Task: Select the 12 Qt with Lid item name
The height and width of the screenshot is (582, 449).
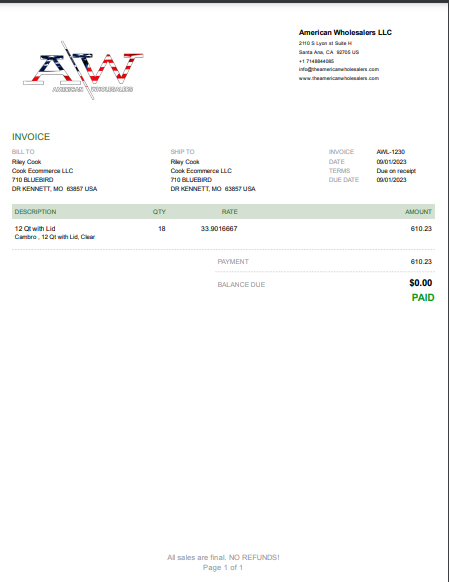Action: [x=35, y=229]
